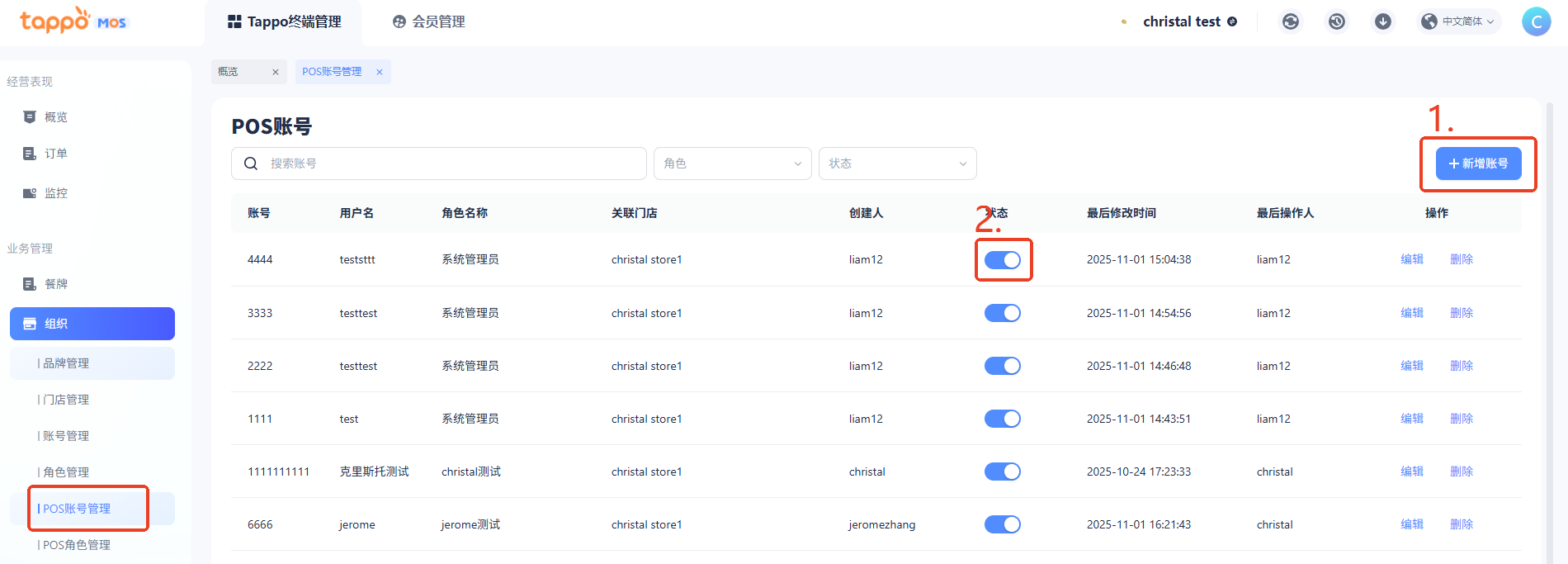Screen dimensions: 1568x564
Task: Click the refresh icon in top bar
Action: (1291, 21)
